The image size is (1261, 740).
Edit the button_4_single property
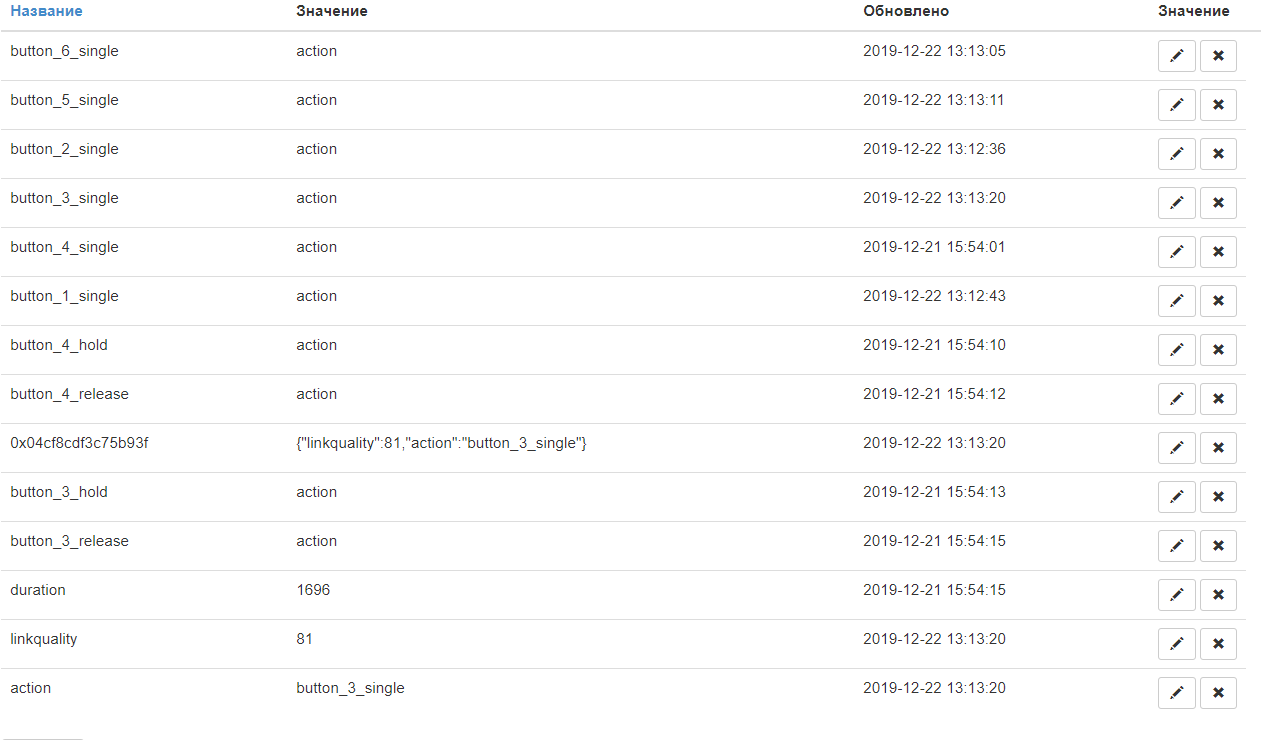tap(1176, 252)
